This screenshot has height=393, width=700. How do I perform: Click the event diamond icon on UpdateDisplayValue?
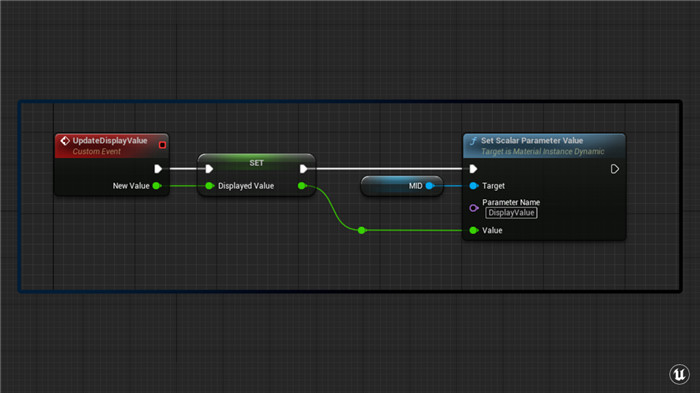coord(65,141)
